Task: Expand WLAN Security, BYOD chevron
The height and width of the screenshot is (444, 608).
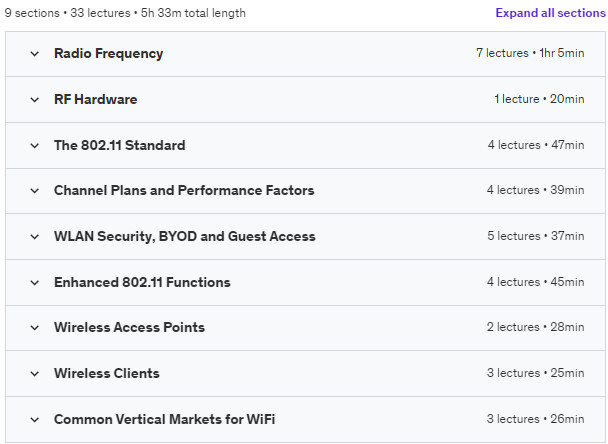Action: [x=35, y=237]
